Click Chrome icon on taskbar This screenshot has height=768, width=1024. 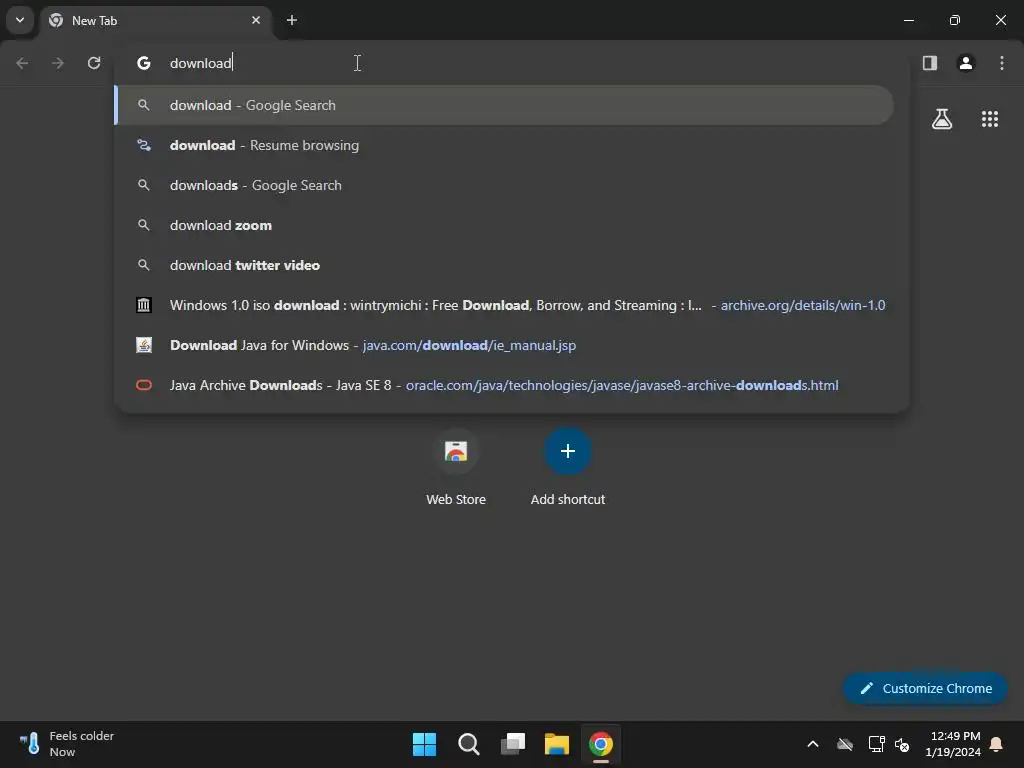[601, 744]
